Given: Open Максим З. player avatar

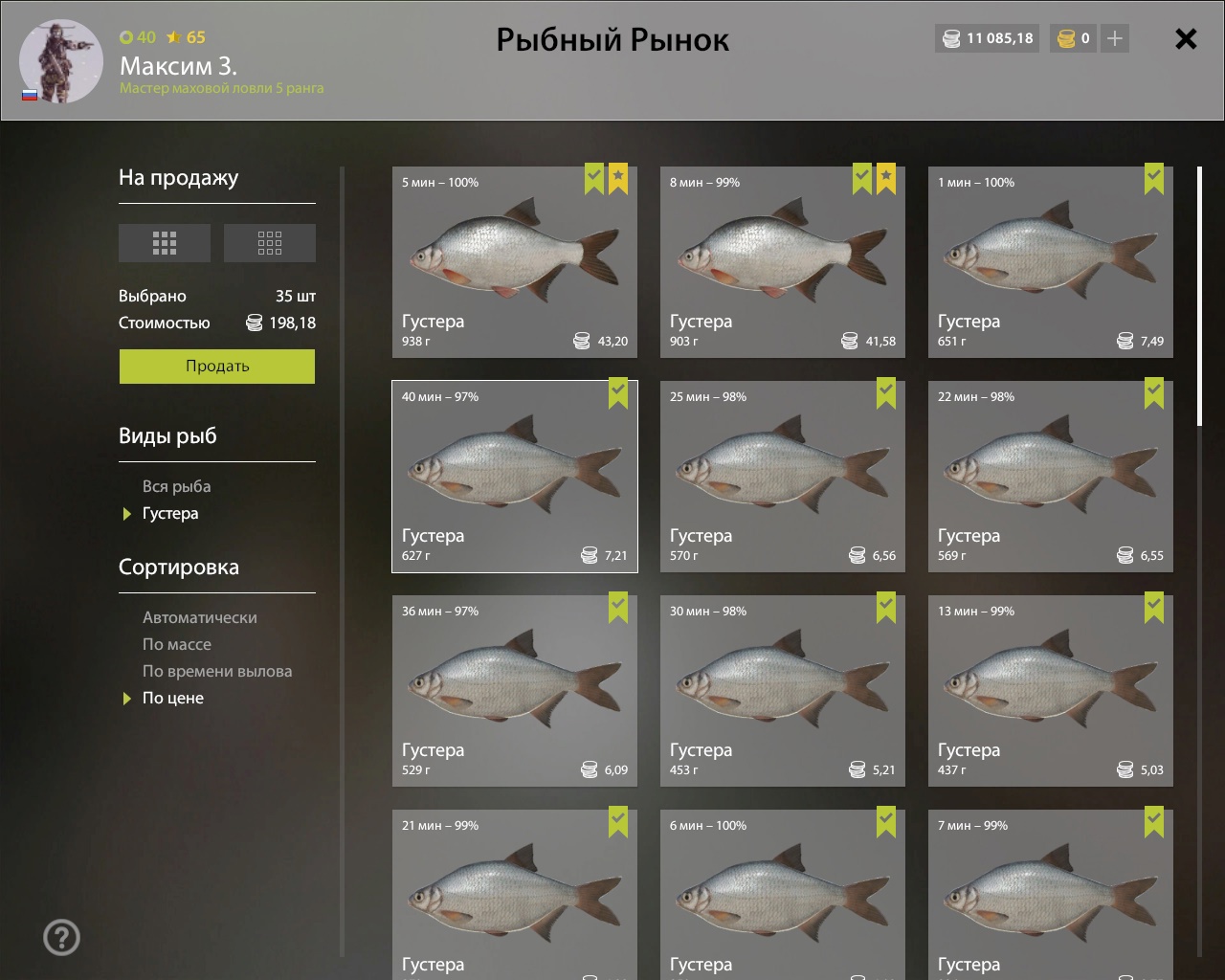Looking at the screenshot, I should (61, 60).
